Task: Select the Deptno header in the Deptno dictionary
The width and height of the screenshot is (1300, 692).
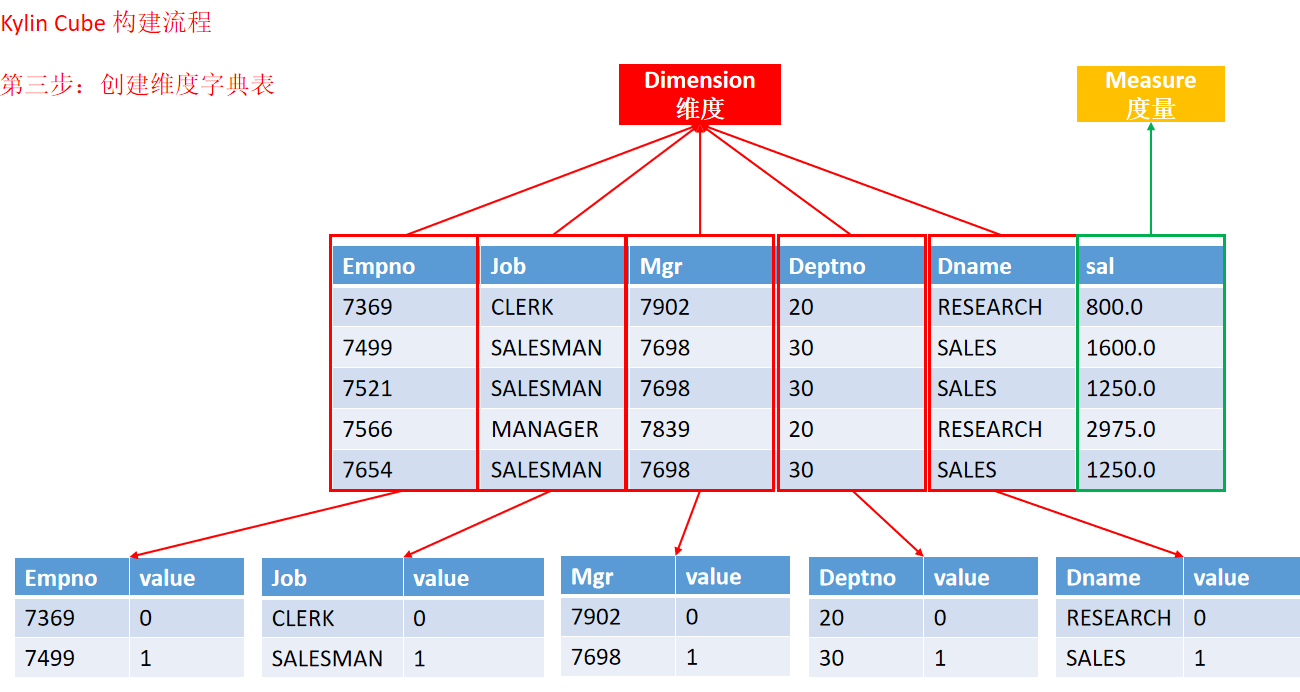Action: click(866, 577)
